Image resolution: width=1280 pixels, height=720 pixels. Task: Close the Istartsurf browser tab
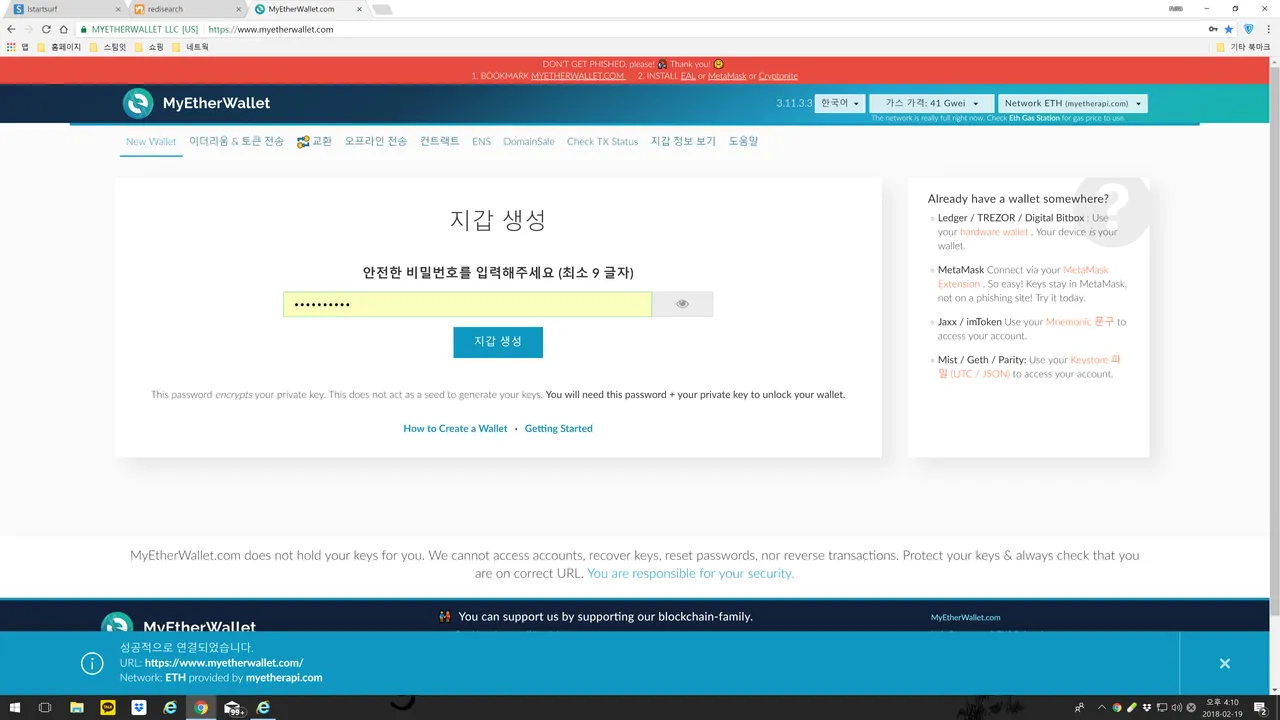coord(117,9)
